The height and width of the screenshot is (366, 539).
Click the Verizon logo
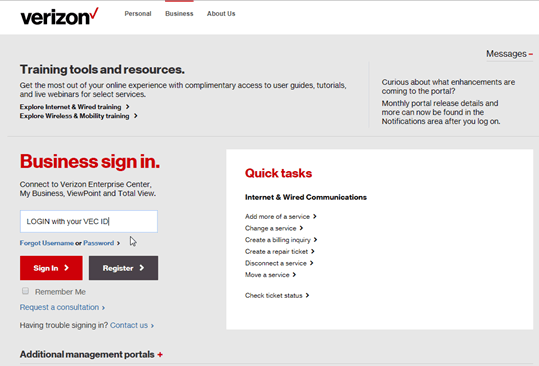[x=59, y=16]
